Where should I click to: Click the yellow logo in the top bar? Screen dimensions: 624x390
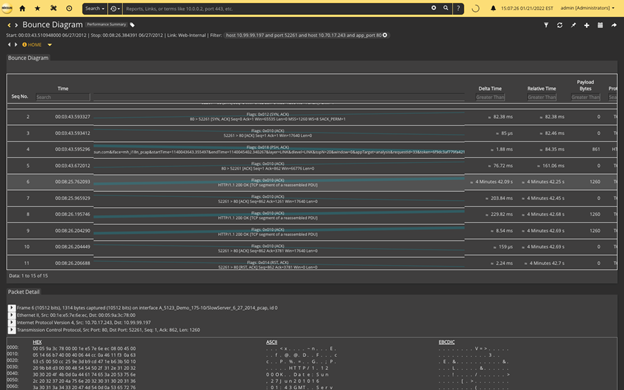(x=7, y=8)
